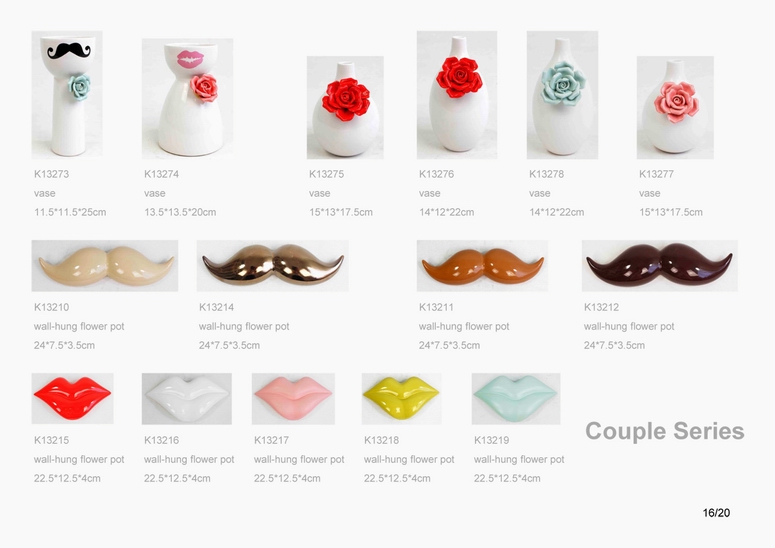The width and height of the screenshot is (775, 548).
Task: Click the 16/20 page number
Action: (716, 513)
